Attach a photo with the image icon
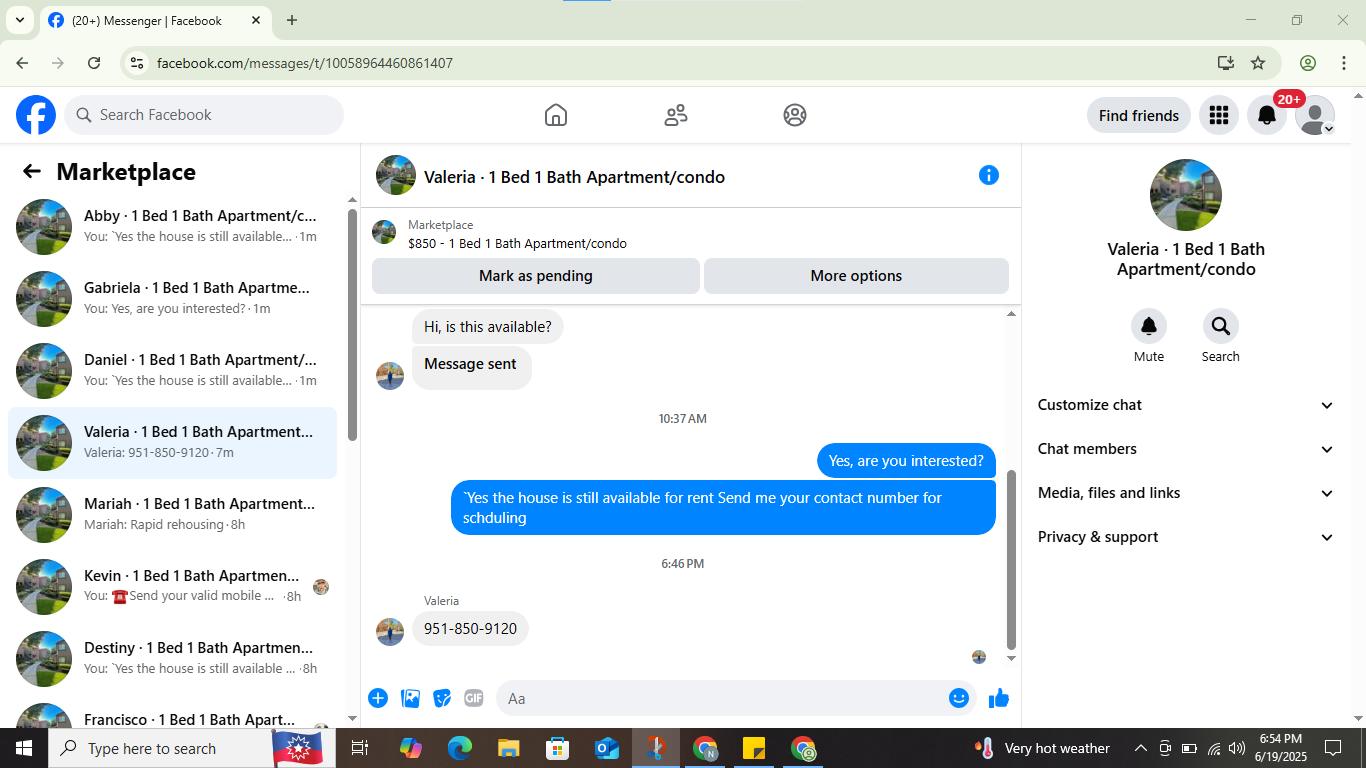Image resolution: width=1366 pixels, height=768 pixels. (x=410, y=698)
